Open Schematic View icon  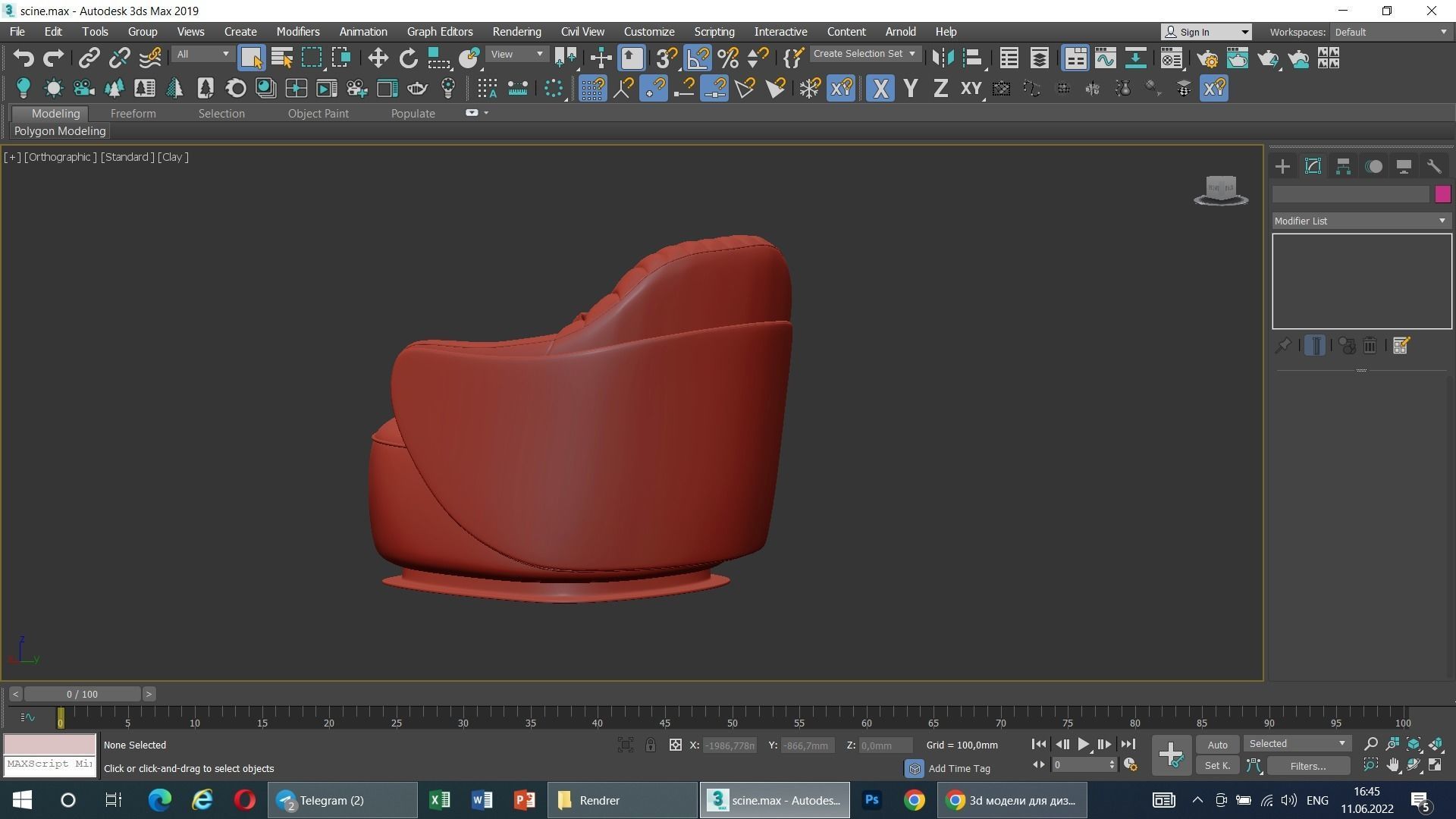[1135, 58]
